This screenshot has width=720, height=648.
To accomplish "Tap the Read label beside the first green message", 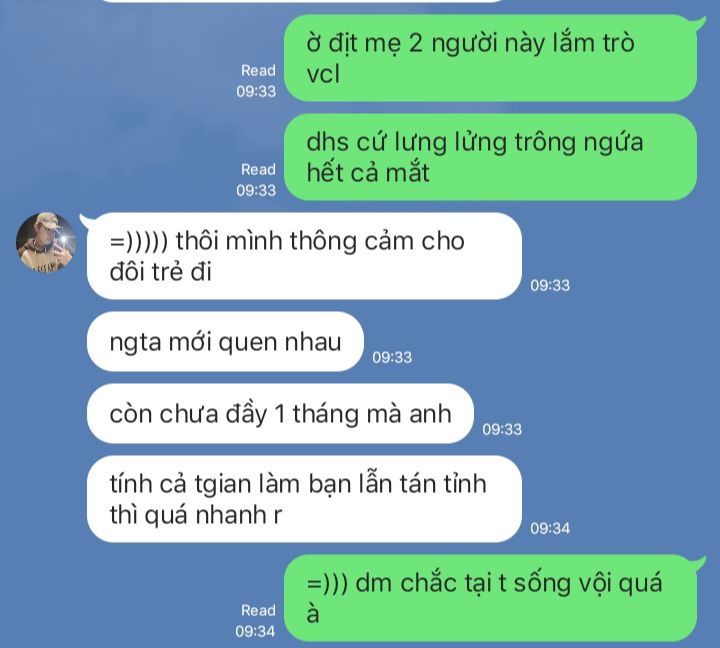I will coord(259,71).
